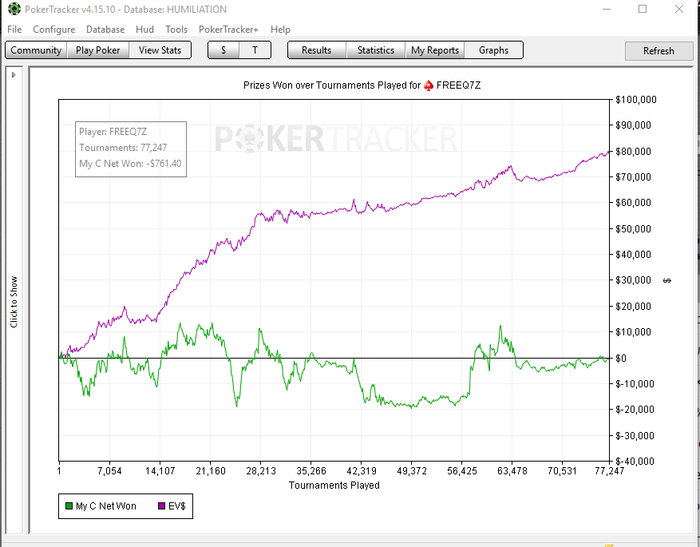Viewport: 700px width, 547px height.
Task: Expand the collapsed sidebar arrow
Action: pyautogui.click(x=13, y=75)
